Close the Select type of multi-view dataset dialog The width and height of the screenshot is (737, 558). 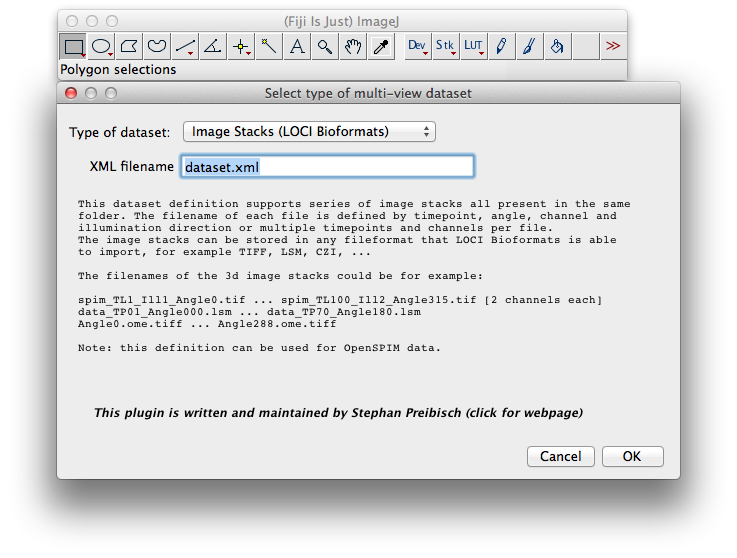[x=71, y=93]
